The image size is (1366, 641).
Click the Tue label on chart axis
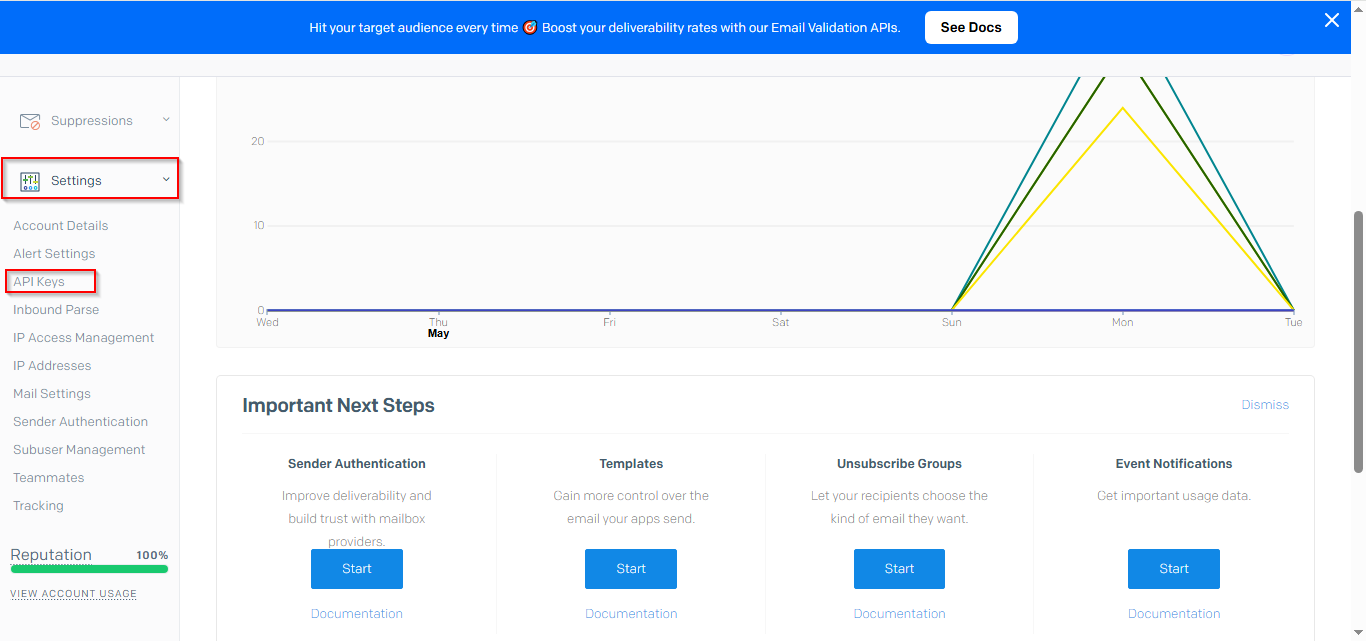[1294, 322]
